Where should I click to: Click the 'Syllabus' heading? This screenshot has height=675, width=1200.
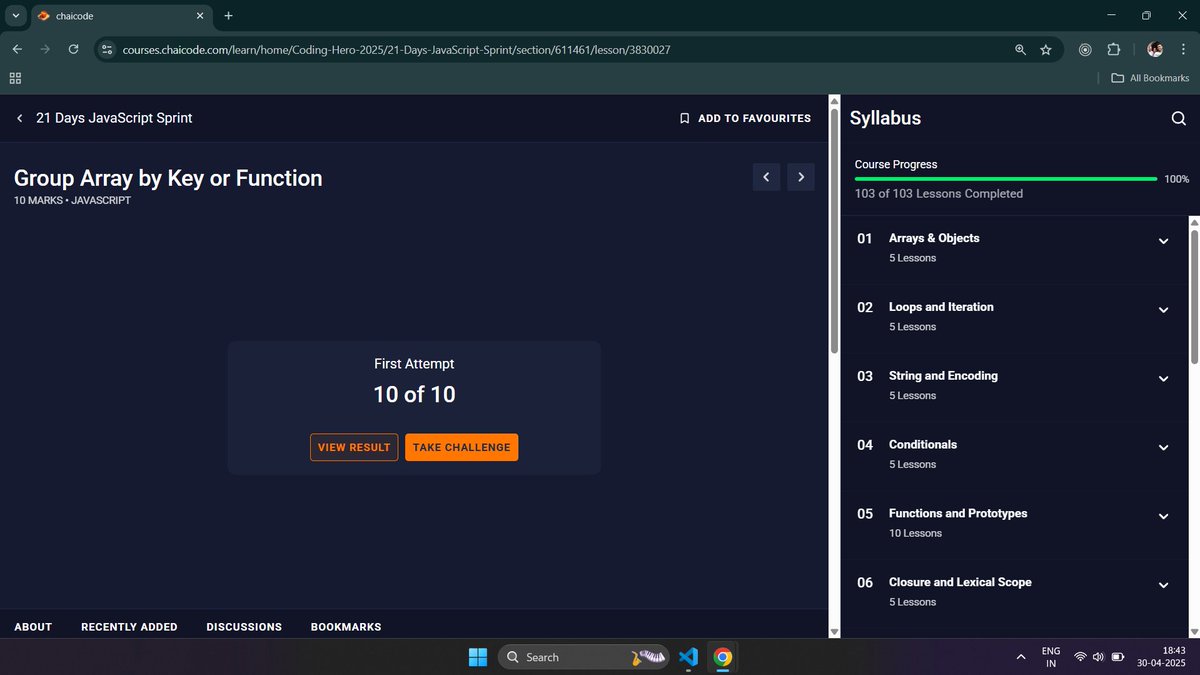coord(885,118)
